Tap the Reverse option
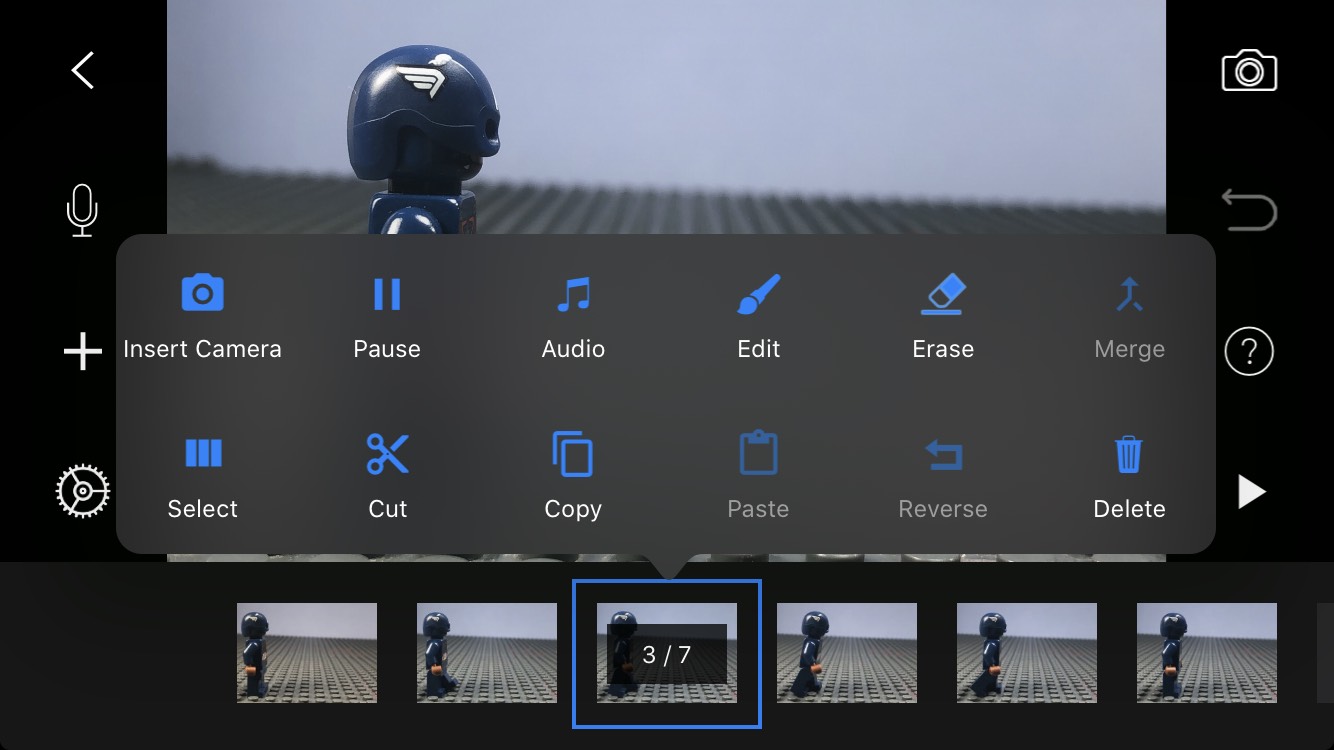Viewport: 1334px width, 750px height. coord(943,478)
